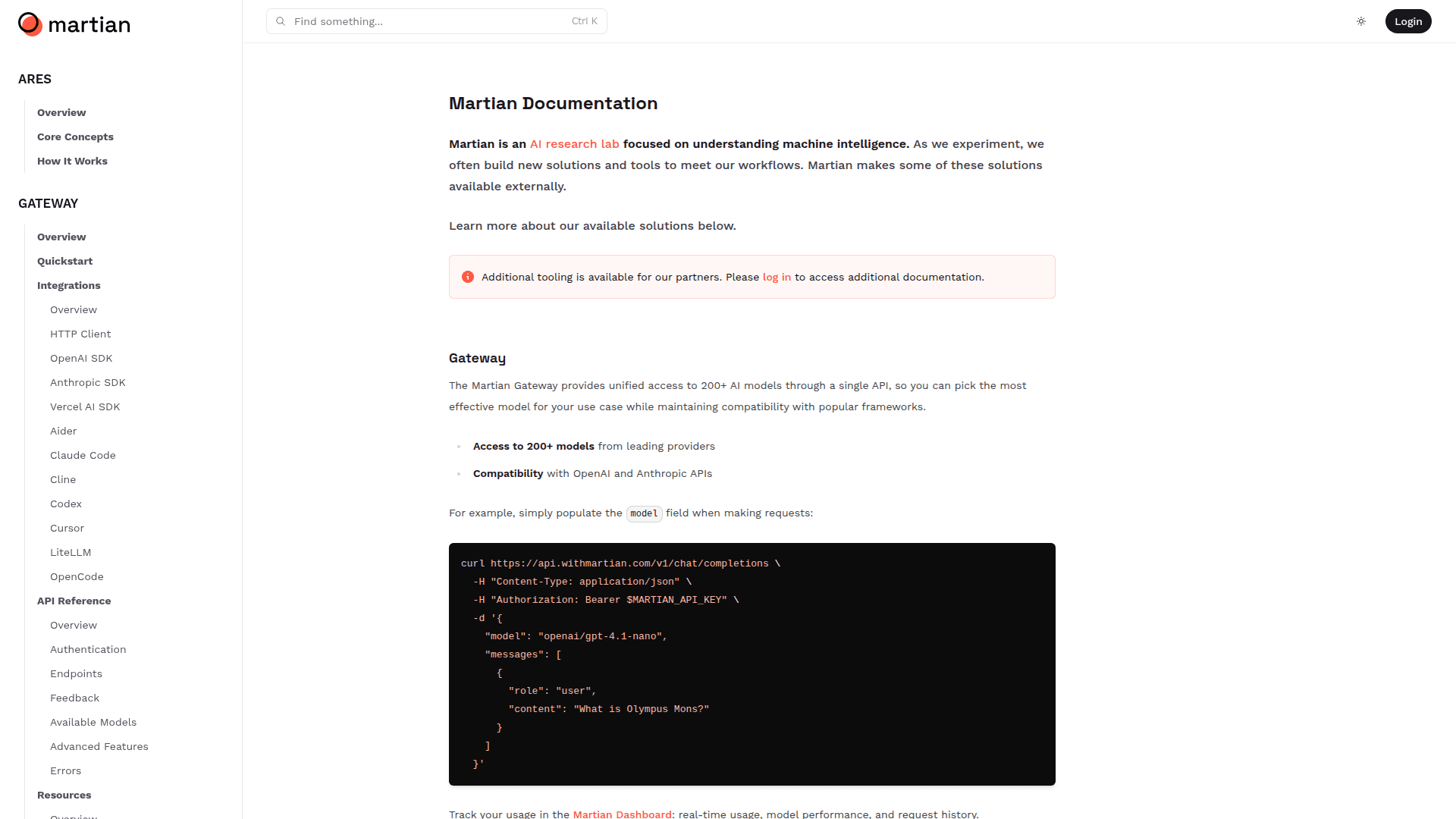This screenshot has width=1456, height=819.
Task: Open the AI research lab link
Action: click(574, 144)
